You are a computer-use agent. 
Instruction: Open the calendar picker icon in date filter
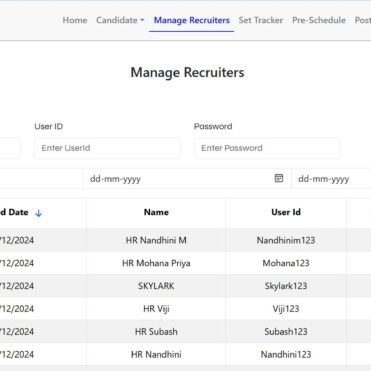[279, 178]
